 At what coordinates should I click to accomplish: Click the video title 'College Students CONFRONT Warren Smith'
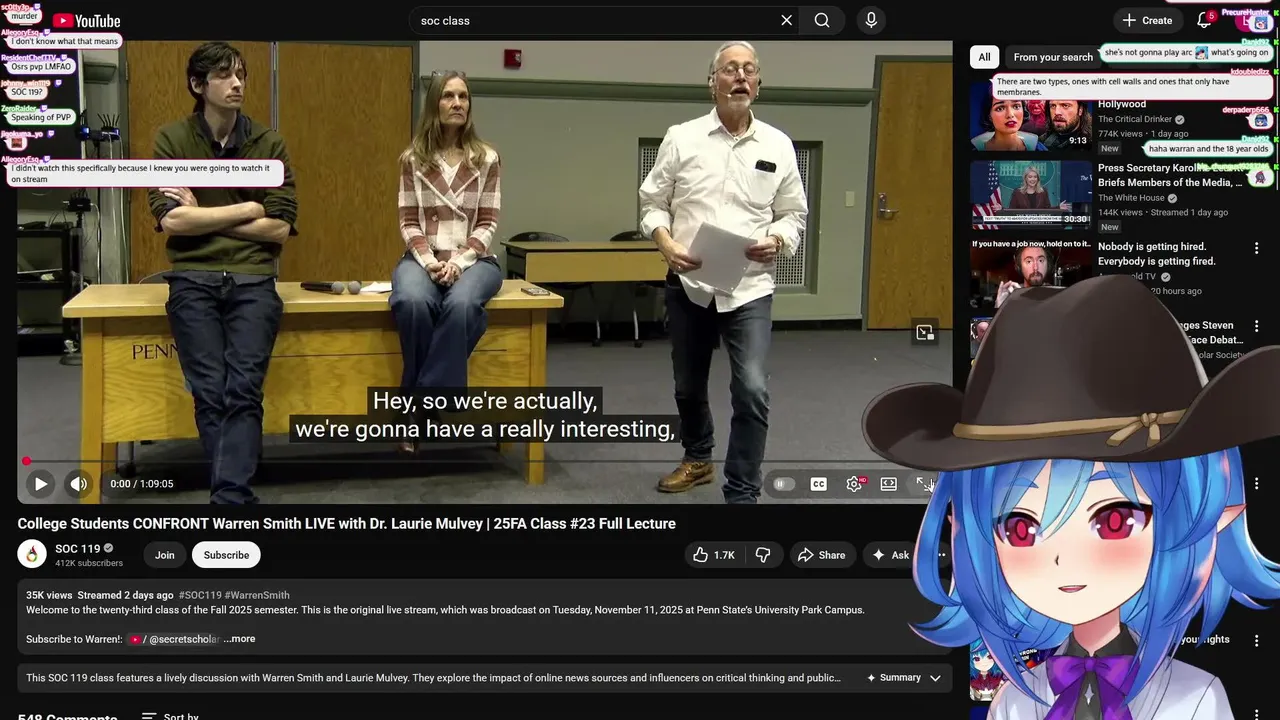coord(346,524)
